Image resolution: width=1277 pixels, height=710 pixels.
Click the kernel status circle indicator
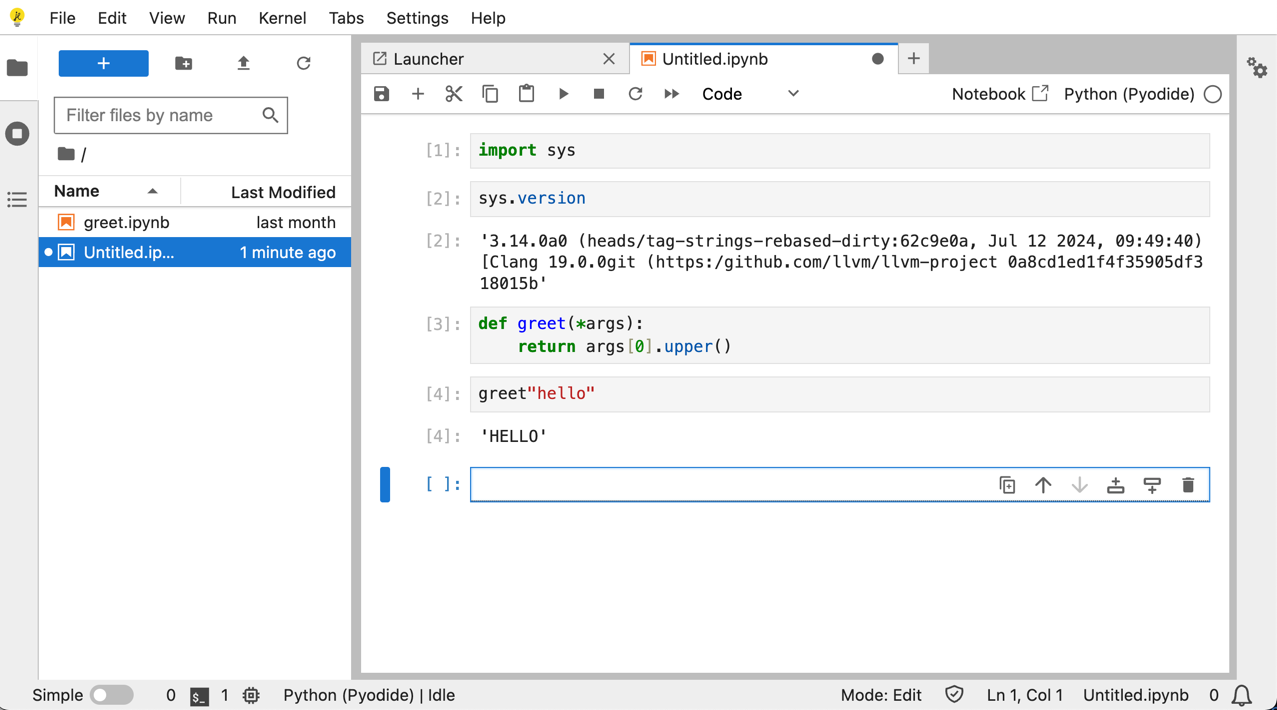click(x=1213, y=94)
